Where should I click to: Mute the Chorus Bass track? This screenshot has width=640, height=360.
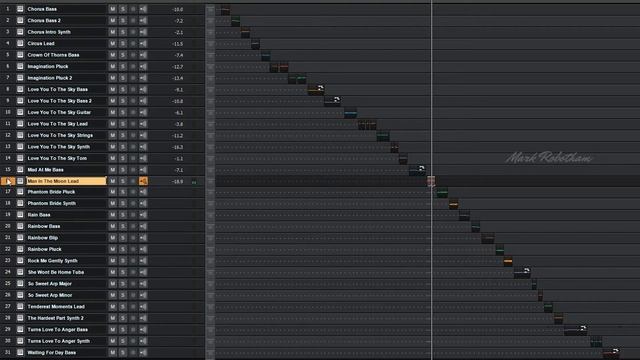pyautogui.click(x=112, y=9)
